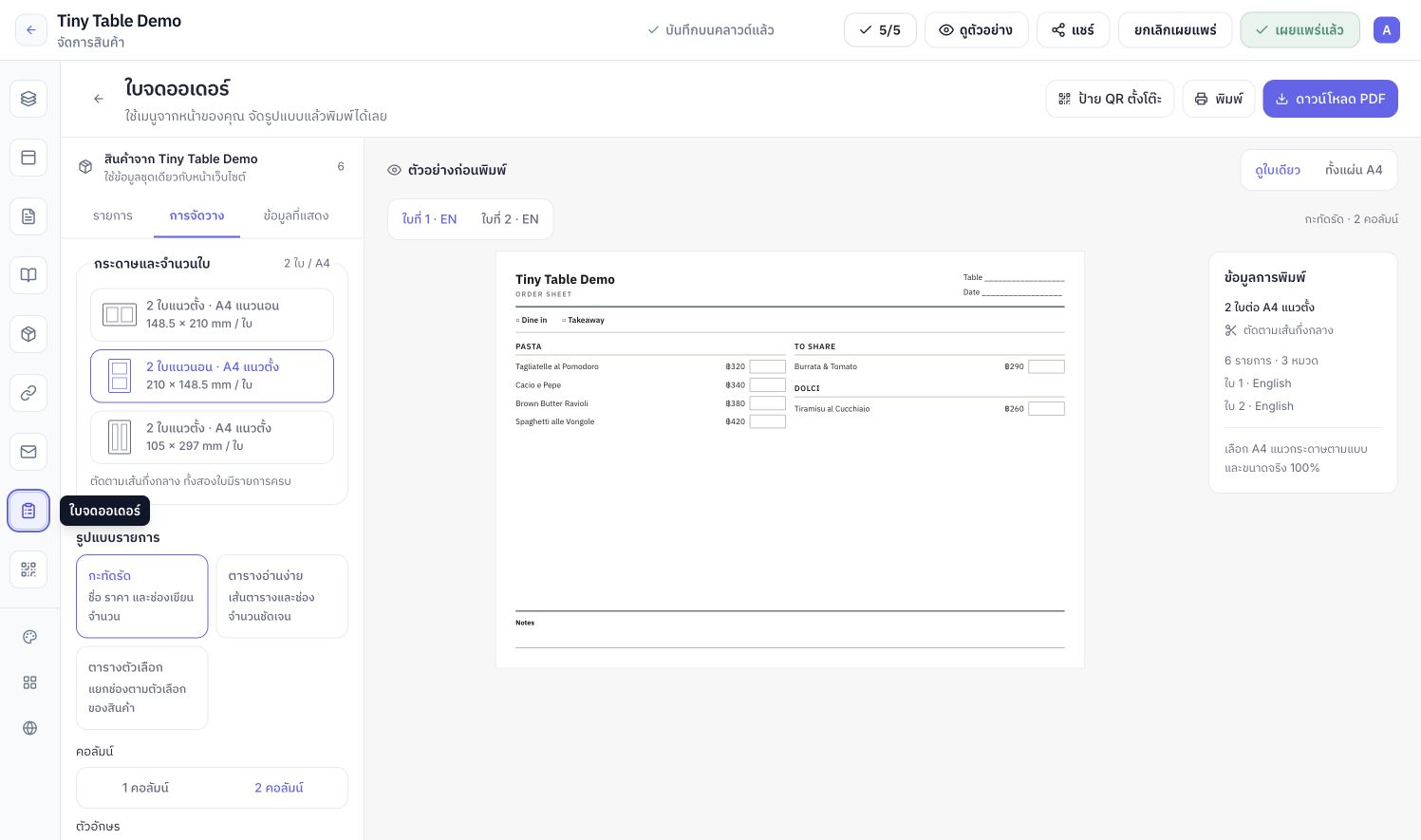
Task: Choose the กะทัดรัด list style card
Action: point(141,596)
